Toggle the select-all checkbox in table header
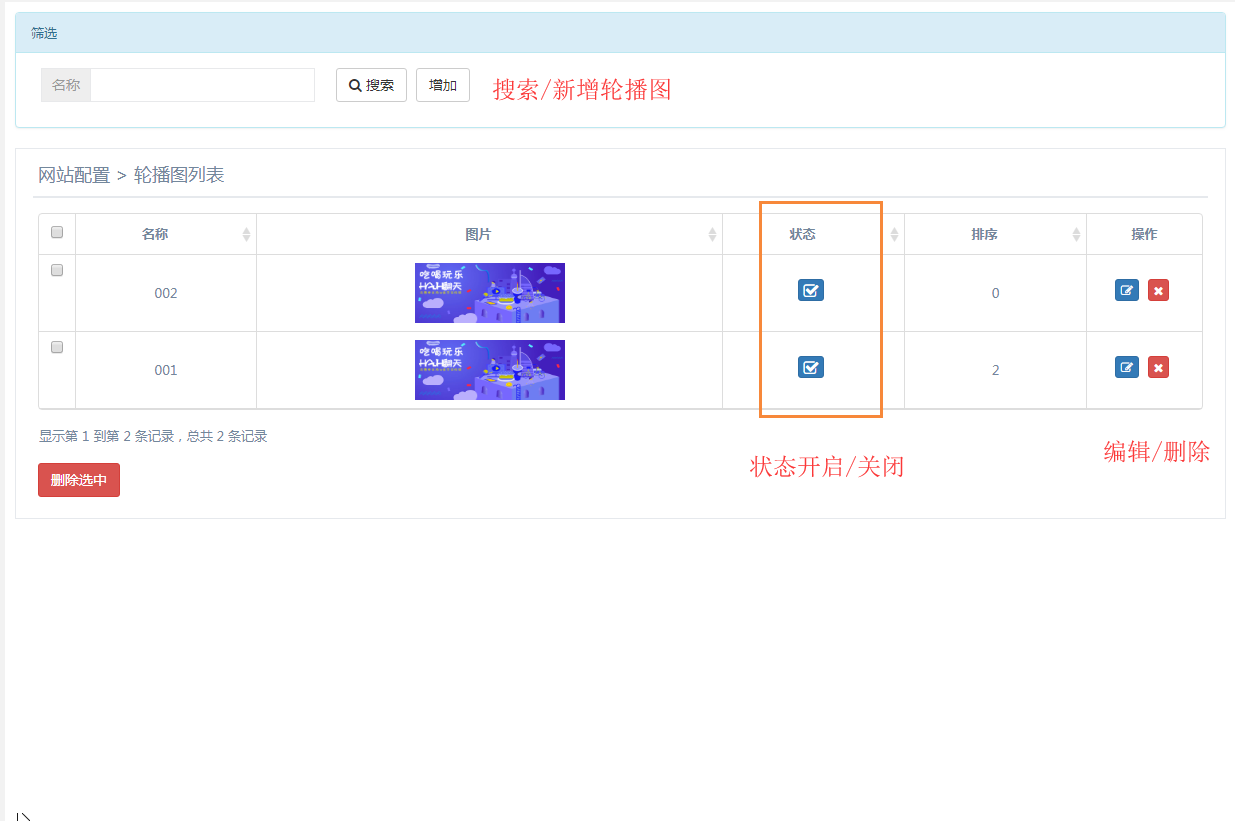The width and height of the screenshot is (1235, 821). [x=57, y=232]
